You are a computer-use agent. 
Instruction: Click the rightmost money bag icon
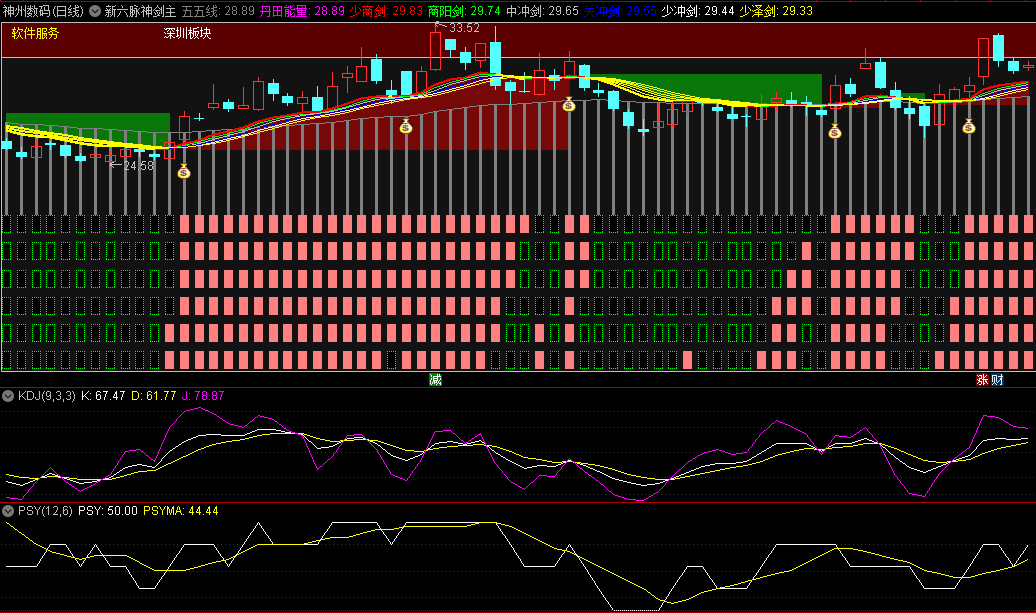[969, 126]
